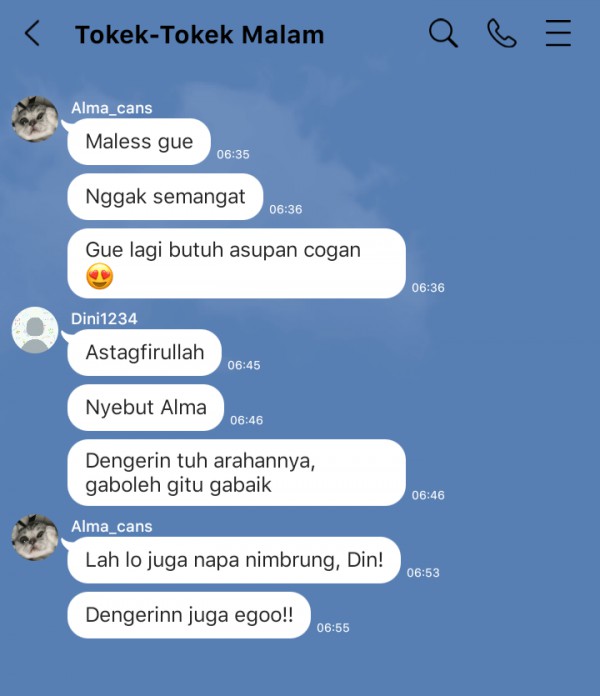The width and height of the screenshot is (600, 696).
Task: Click the first Alma_cans sender name
Action: (112, 108)
